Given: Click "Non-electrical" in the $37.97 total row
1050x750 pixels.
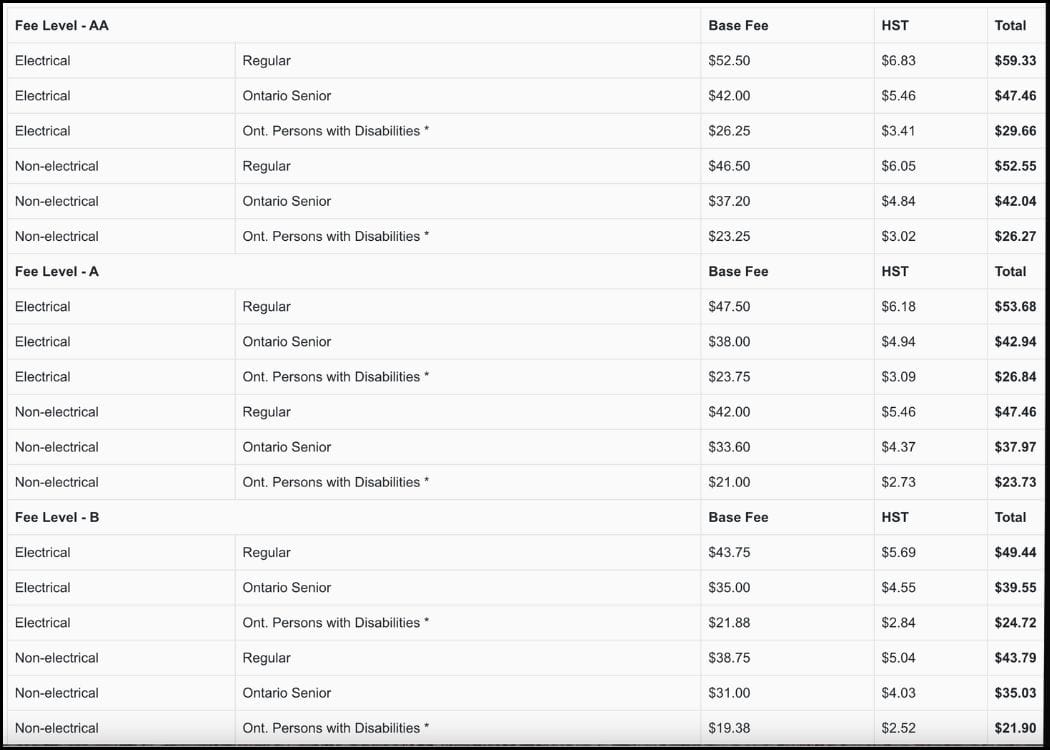Looking at the screenshot, I should tap(56, 447).
